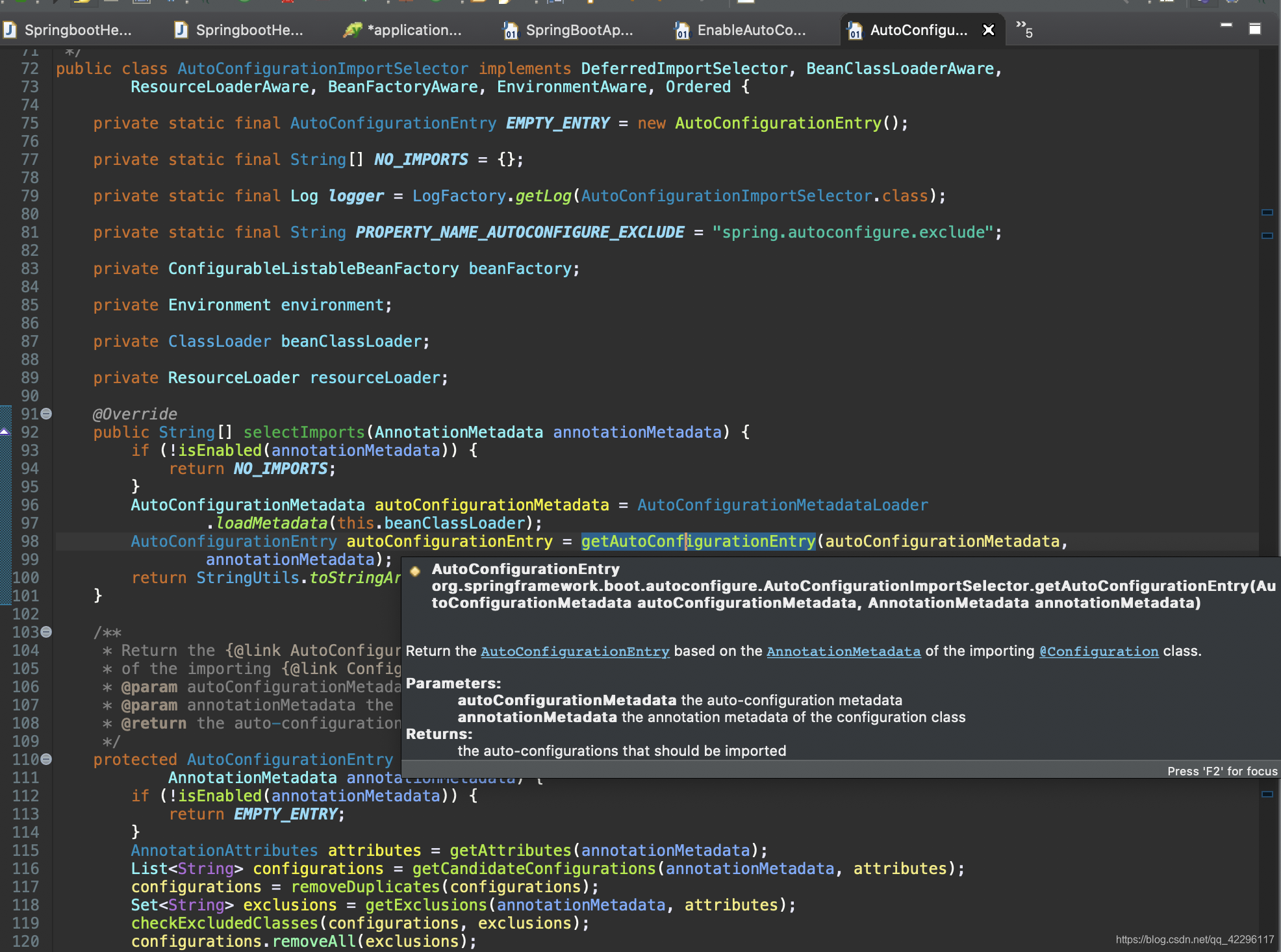Image resolution: width=1281 pixels, height=952 pixels.
Task: Click BeanClassLoaderAware on line 72
Action: point(900,69)
